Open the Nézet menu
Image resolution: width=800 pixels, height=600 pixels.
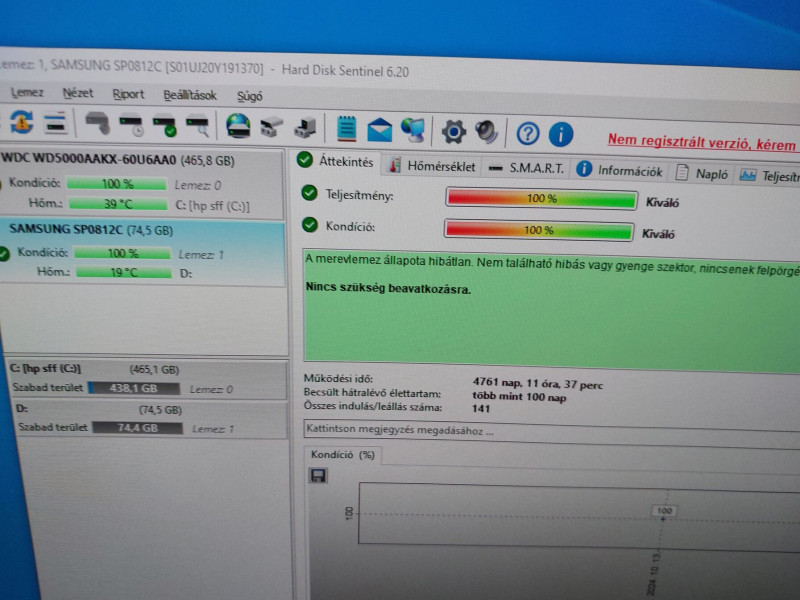coord(78,93)
